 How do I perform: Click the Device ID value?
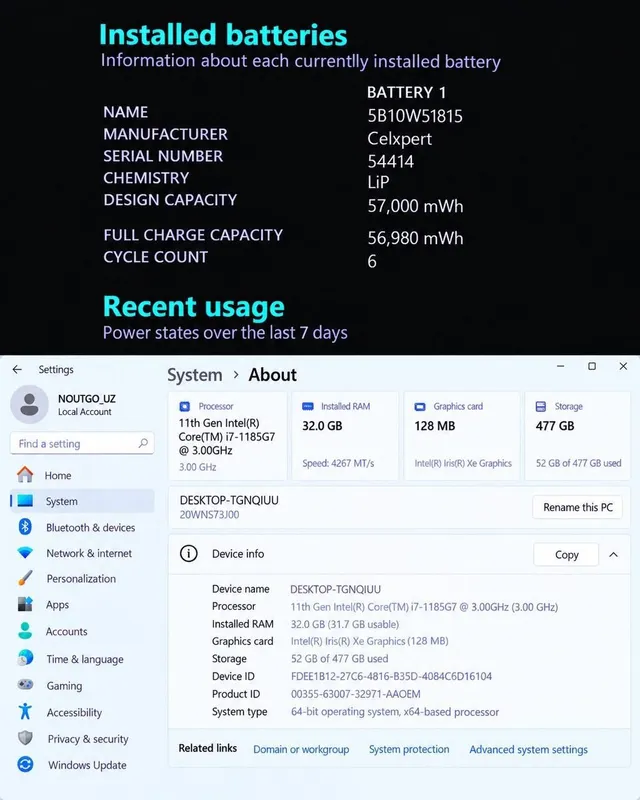(x=391, y=676)
